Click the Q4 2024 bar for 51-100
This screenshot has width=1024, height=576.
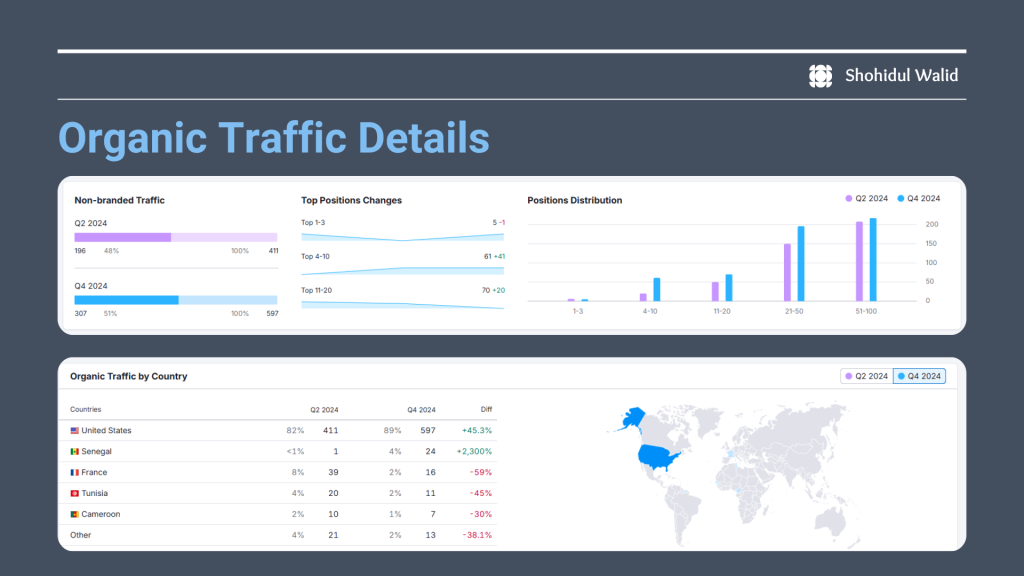pos(873,259)
